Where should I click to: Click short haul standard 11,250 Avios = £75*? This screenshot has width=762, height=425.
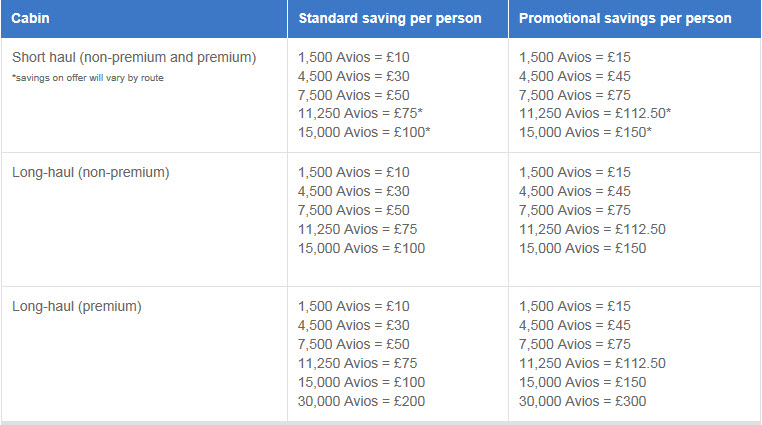tap(360, 113)
